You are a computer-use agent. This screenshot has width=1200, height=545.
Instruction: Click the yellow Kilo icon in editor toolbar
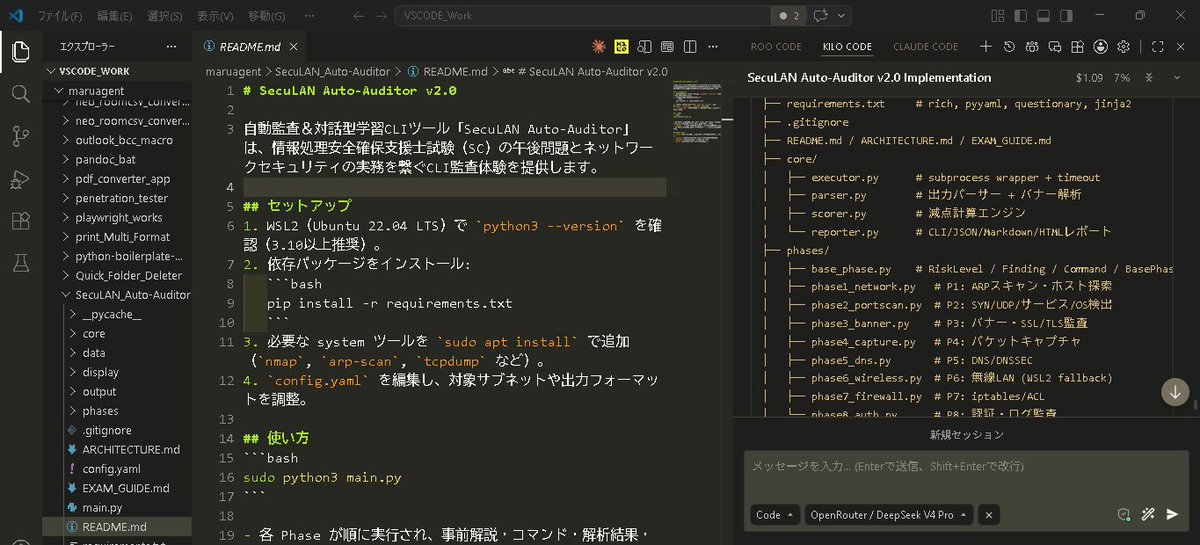click(621, 46)
